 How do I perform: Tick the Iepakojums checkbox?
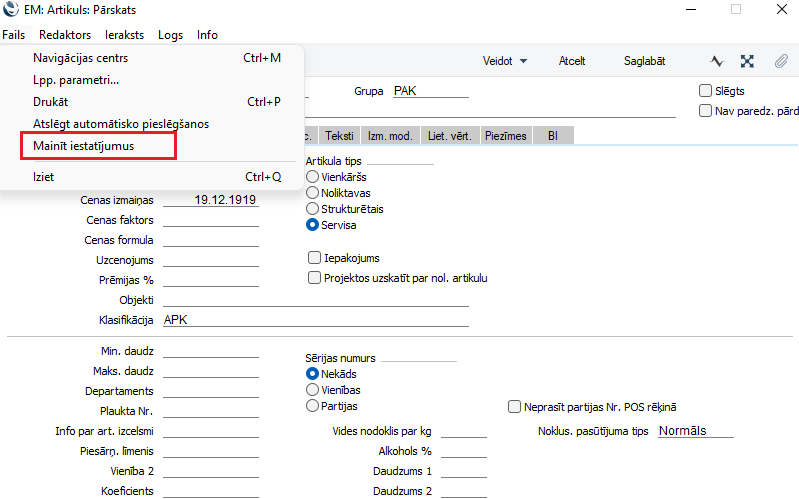[x=314, y=258]
